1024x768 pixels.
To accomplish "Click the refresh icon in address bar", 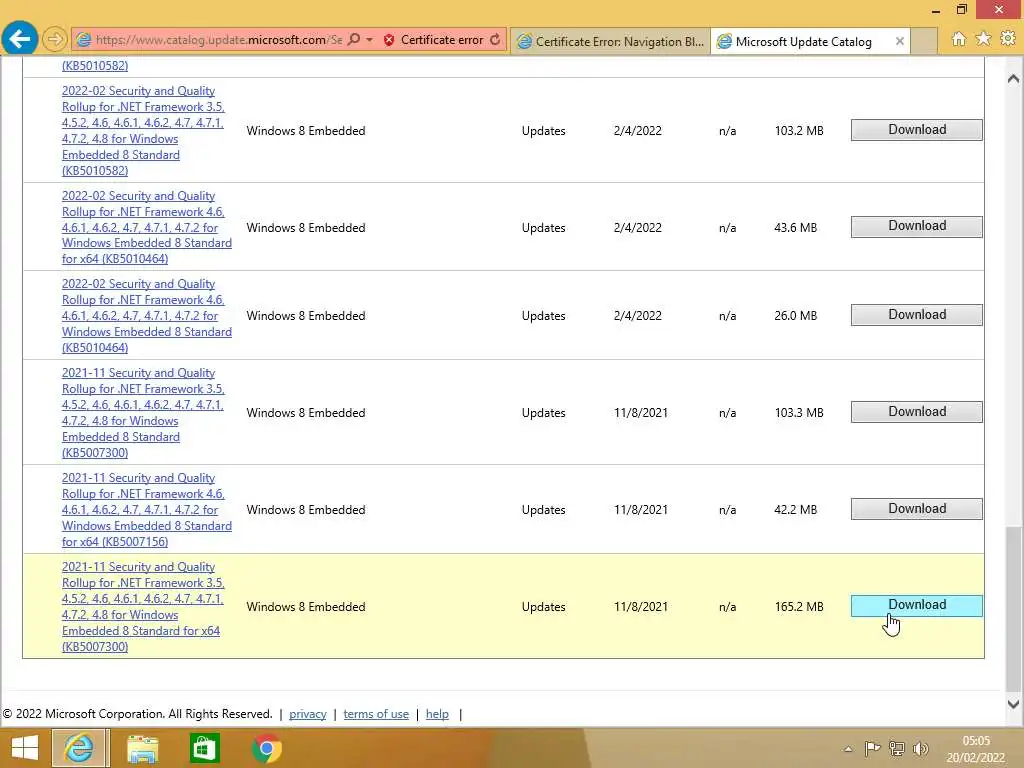I will (495, 40).
